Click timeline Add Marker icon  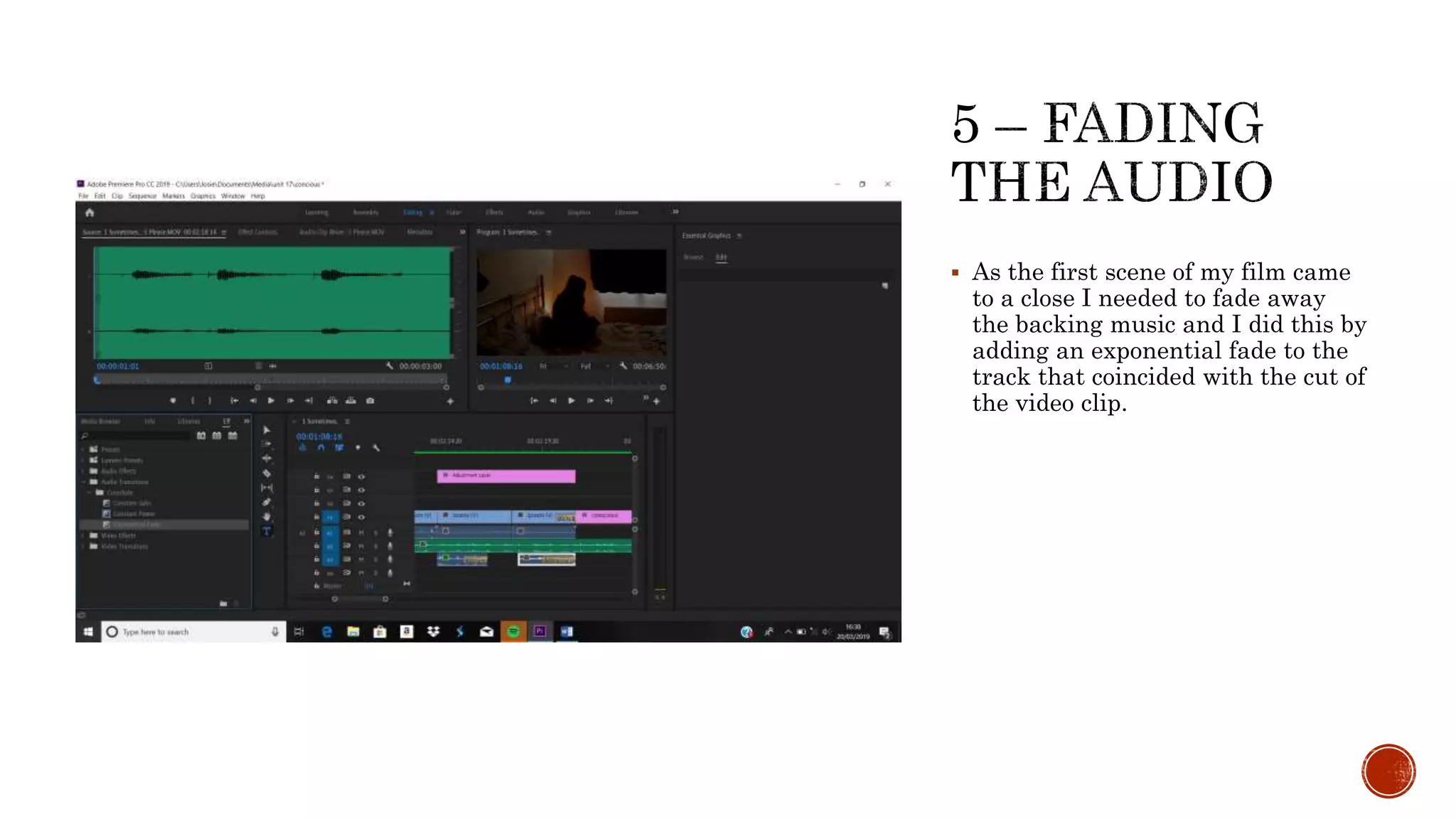(358, 448)
